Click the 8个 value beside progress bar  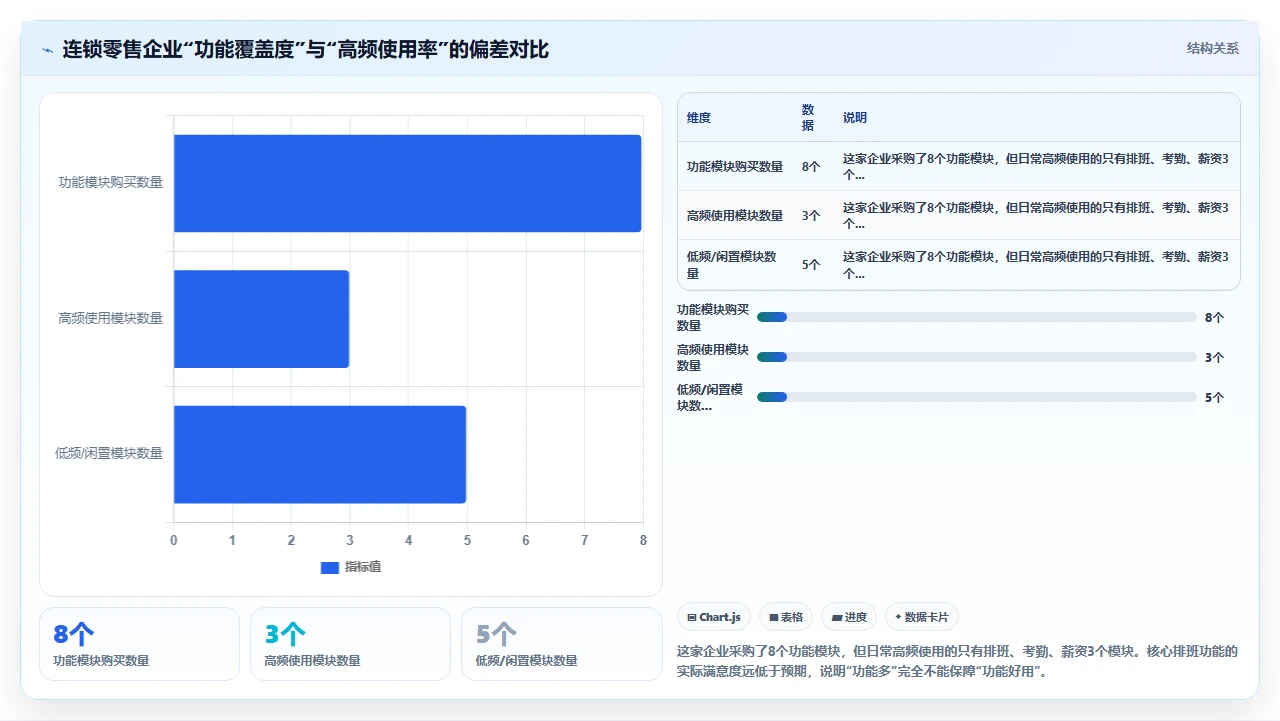pyautogui.click(x=1214, y=317)
